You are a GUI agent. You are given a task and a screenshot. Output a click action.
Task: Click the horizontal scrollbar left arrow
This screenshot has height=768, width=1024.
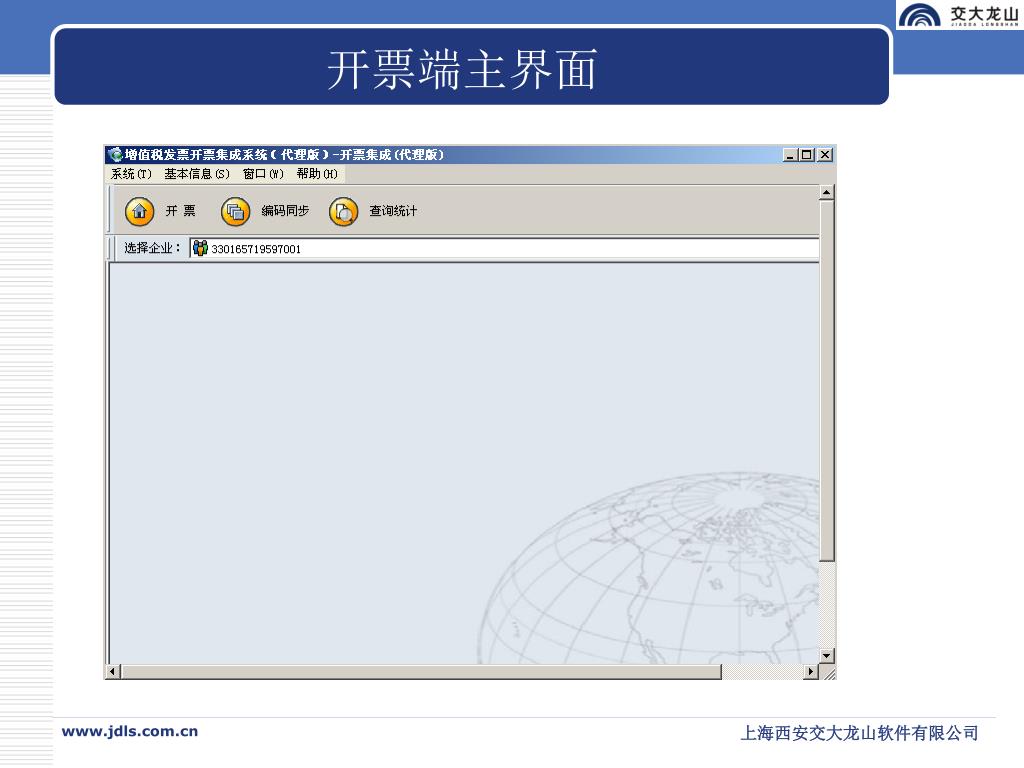(112, 671)
